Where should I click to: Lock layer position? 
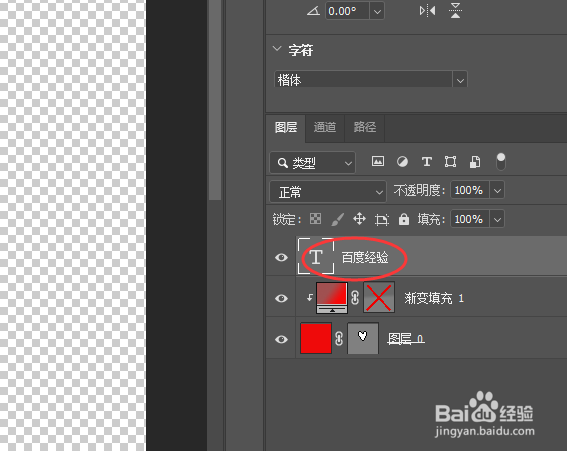click(359, 219)
